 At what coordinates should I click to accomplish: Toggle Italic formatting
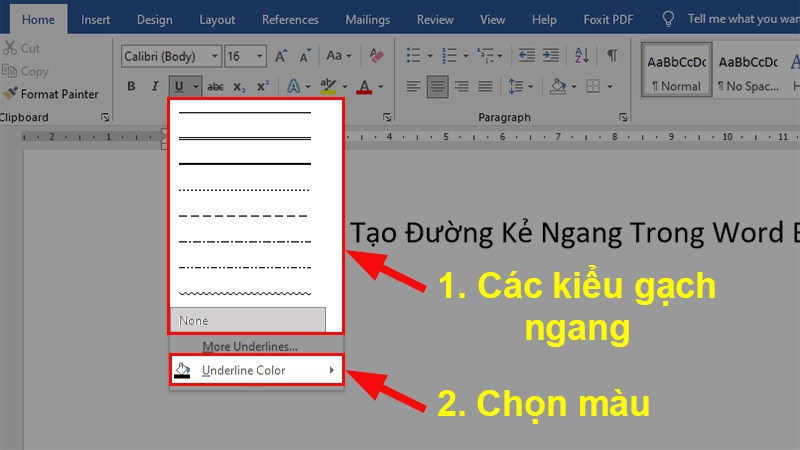tap(152, 87)
